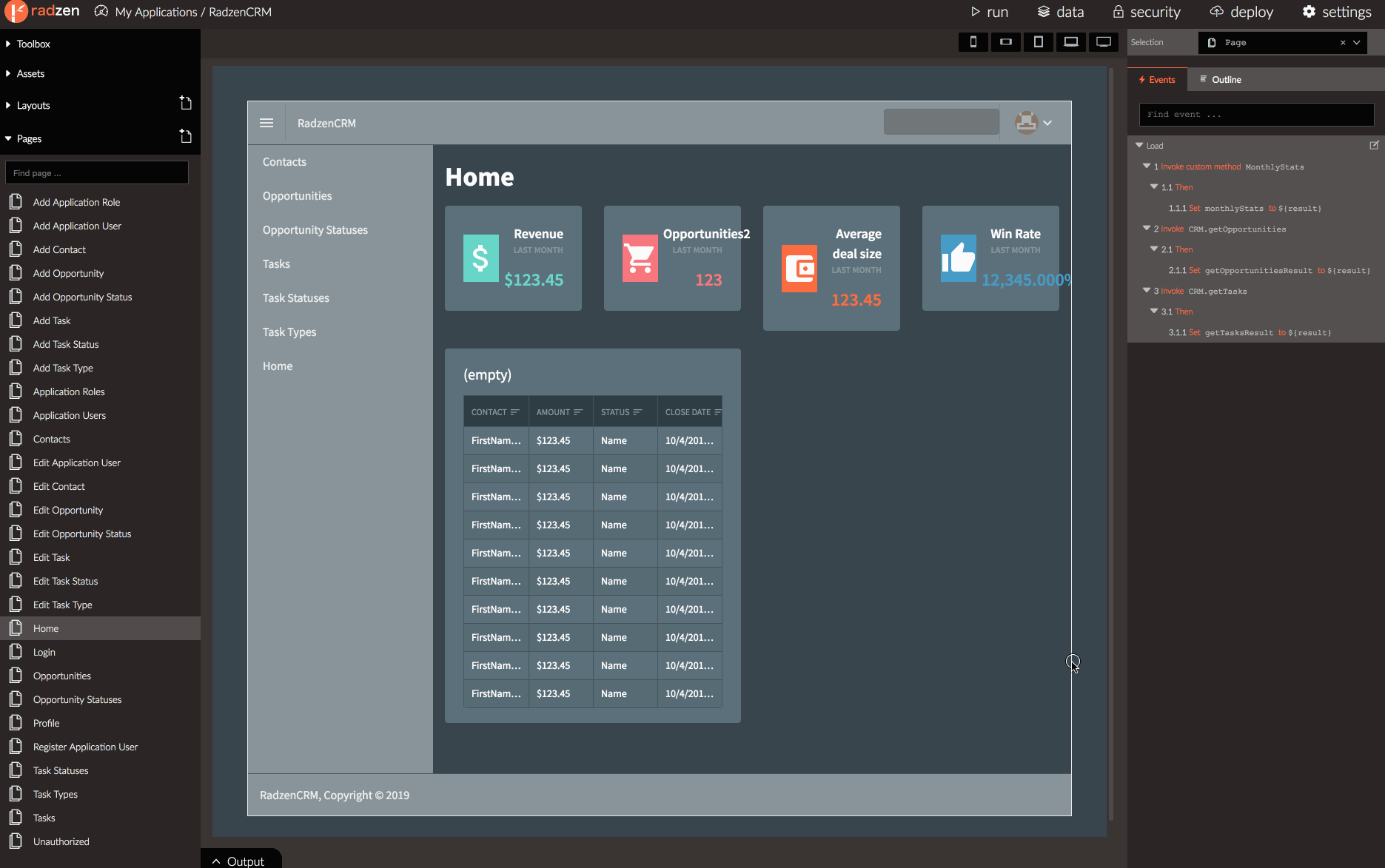The height and width of the screenshot is (868, 1385).
Task: Select the phone landscape viewport icon
Action: click(x=1005, y=42)
